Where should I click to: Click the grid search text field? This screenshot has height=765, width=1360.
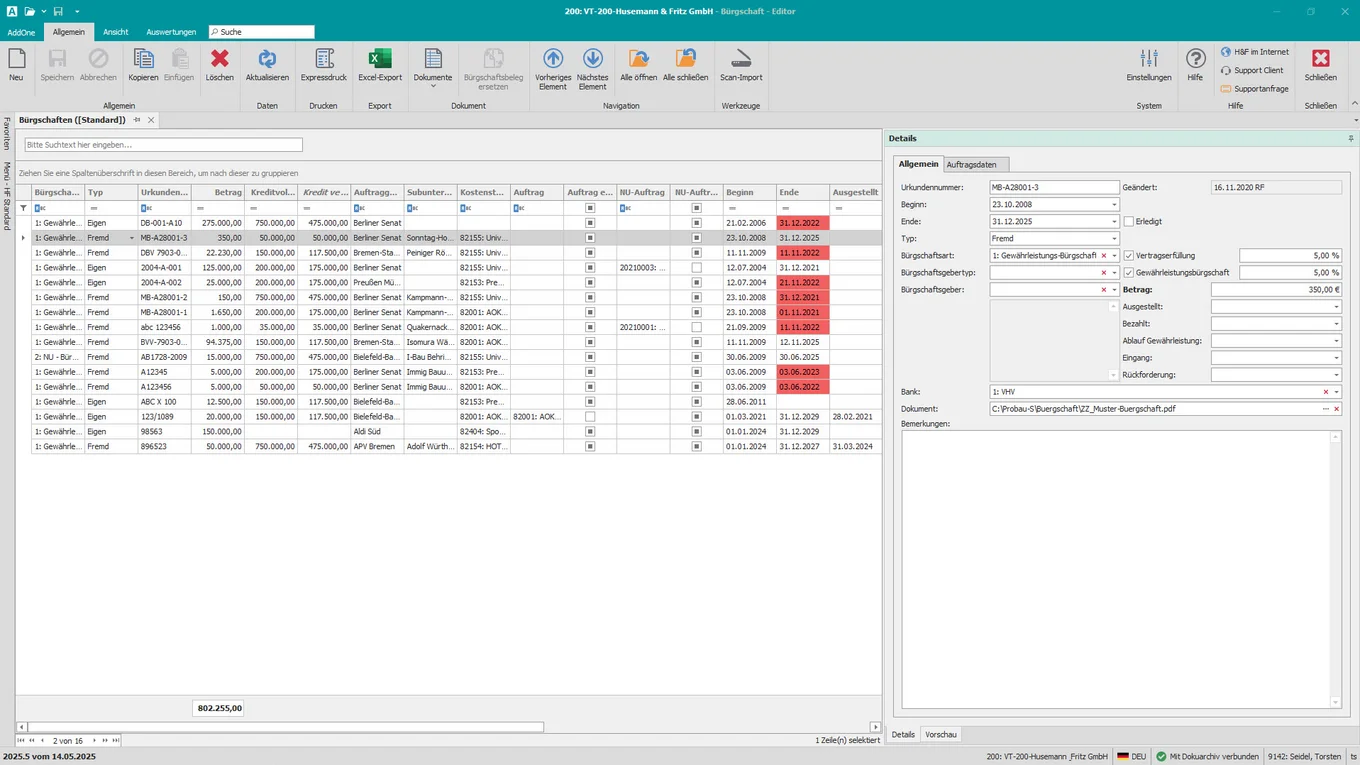point(163,145)
